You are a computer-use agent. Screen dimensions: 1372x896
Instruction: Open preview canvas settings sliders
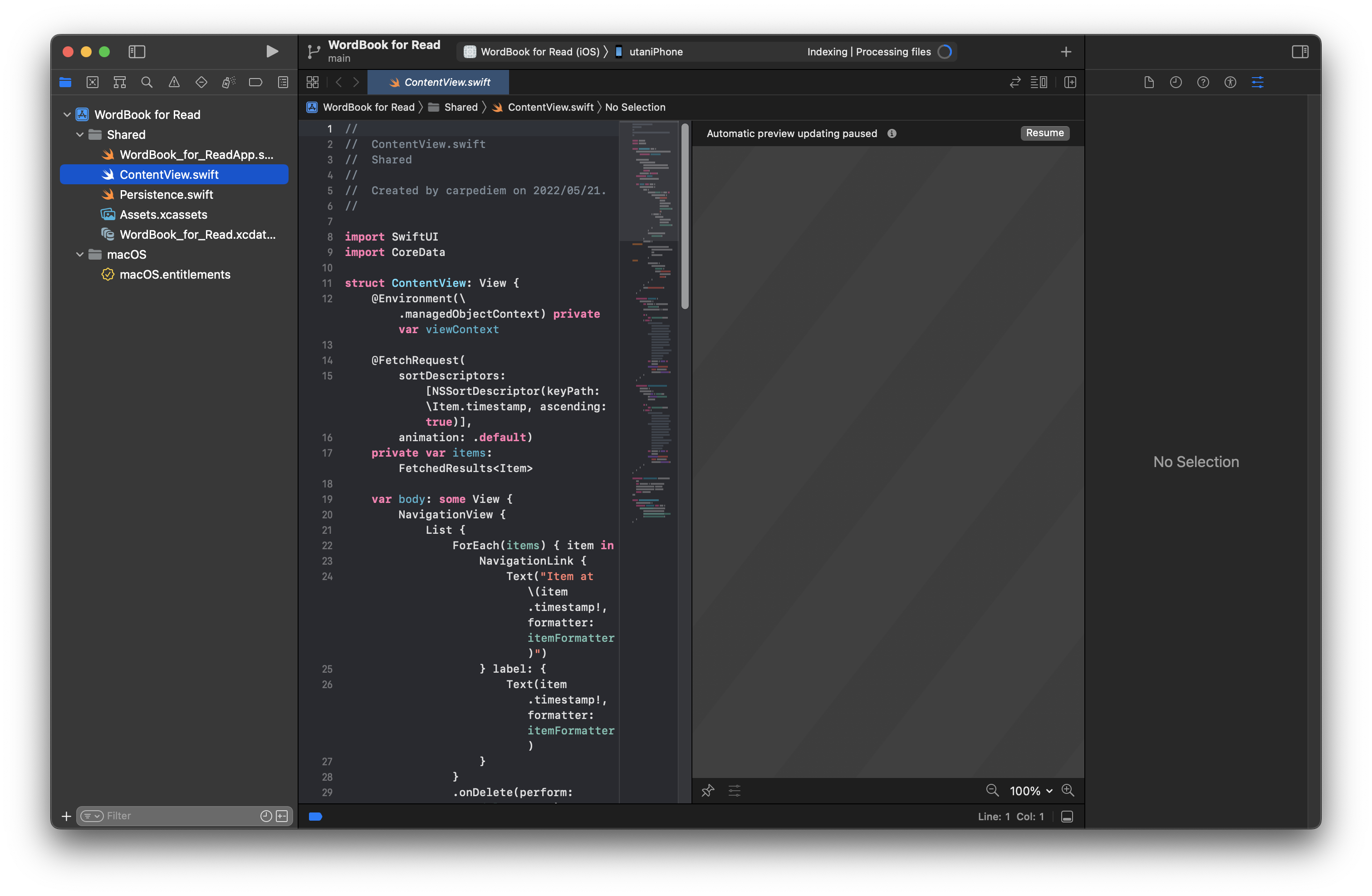click(x=735, y=791)
